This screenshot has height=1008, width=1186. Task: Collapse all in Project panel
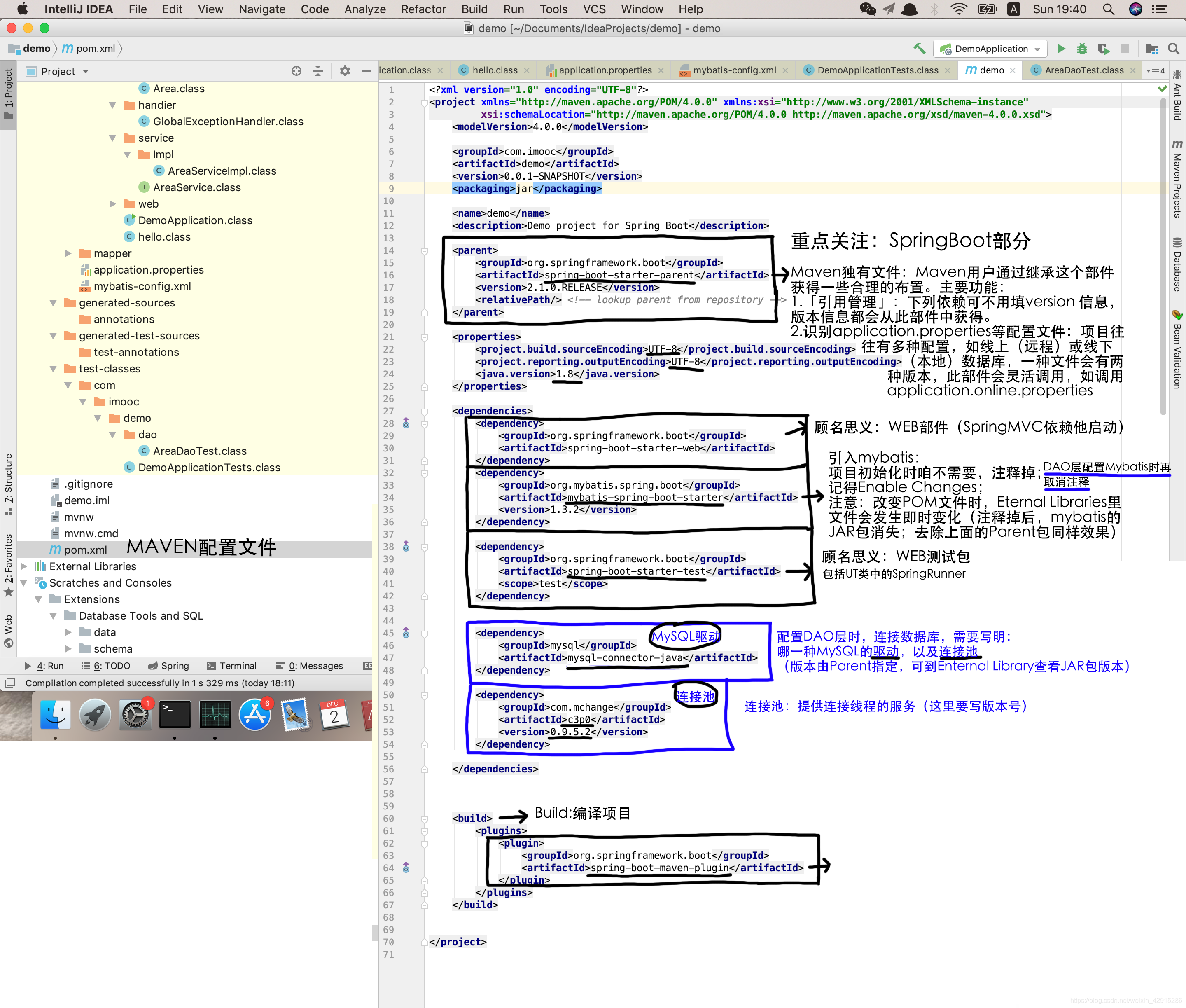coord(318,71)
